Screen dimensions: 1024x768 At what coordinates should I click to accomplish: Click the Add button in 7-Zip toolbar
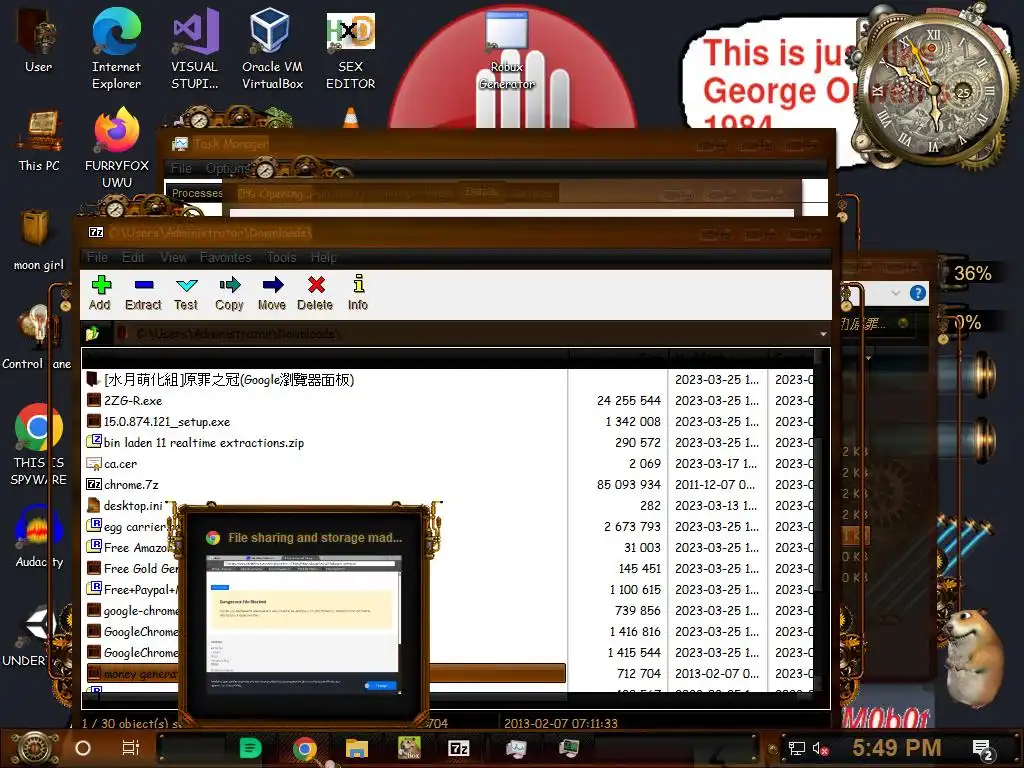(x=100, y=293)
